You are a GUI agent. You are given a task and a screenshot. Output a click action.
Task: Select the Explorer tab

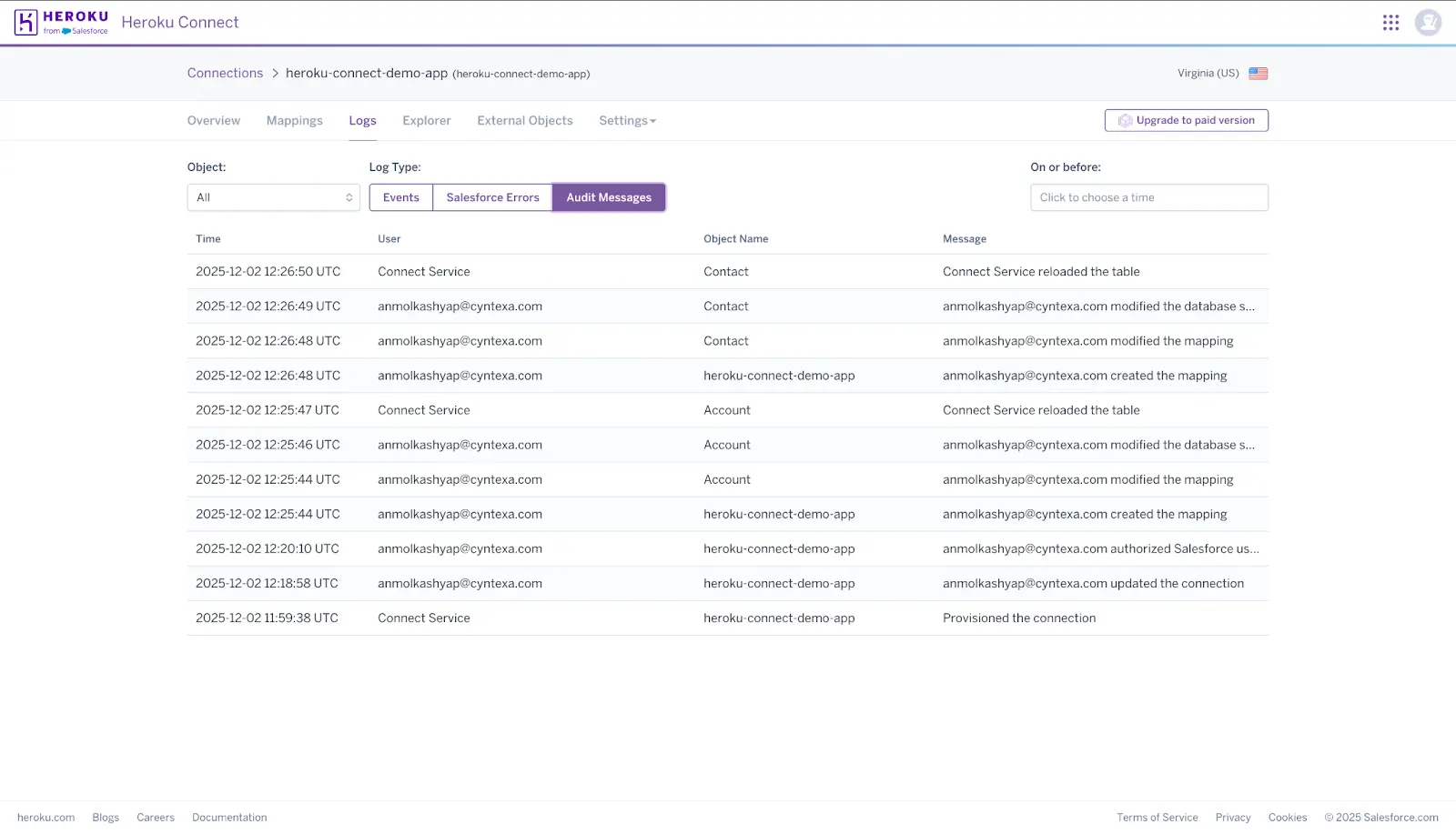click(x=426, y=120)
